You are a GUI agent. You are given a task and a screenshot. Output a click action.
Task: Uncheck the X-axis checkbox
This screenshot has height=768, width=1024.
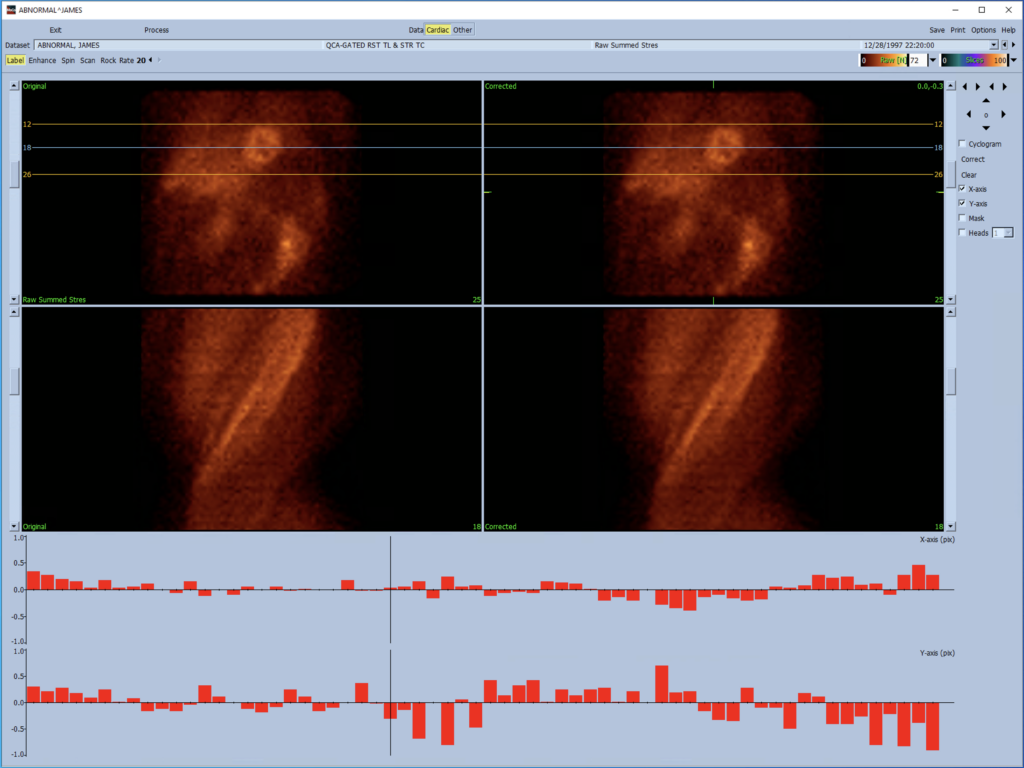[x=962, y=189]
